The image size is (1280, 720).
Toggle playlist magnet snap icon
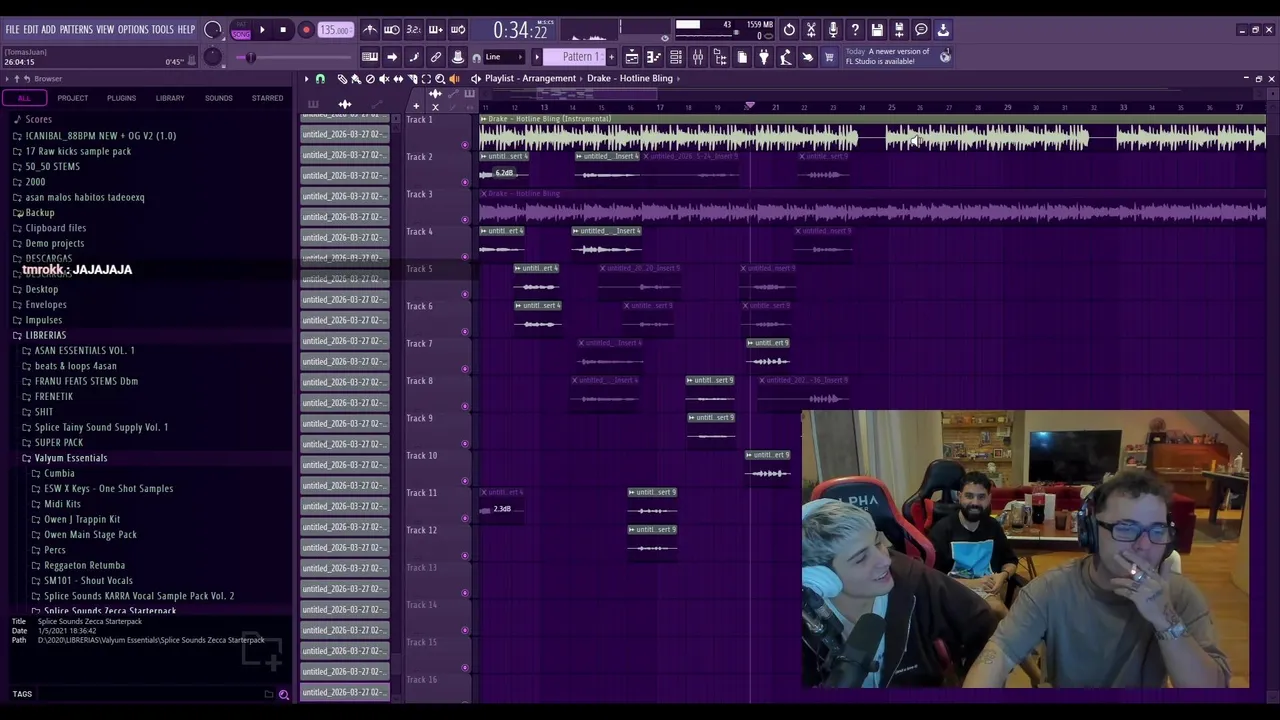tap(320, 78)
